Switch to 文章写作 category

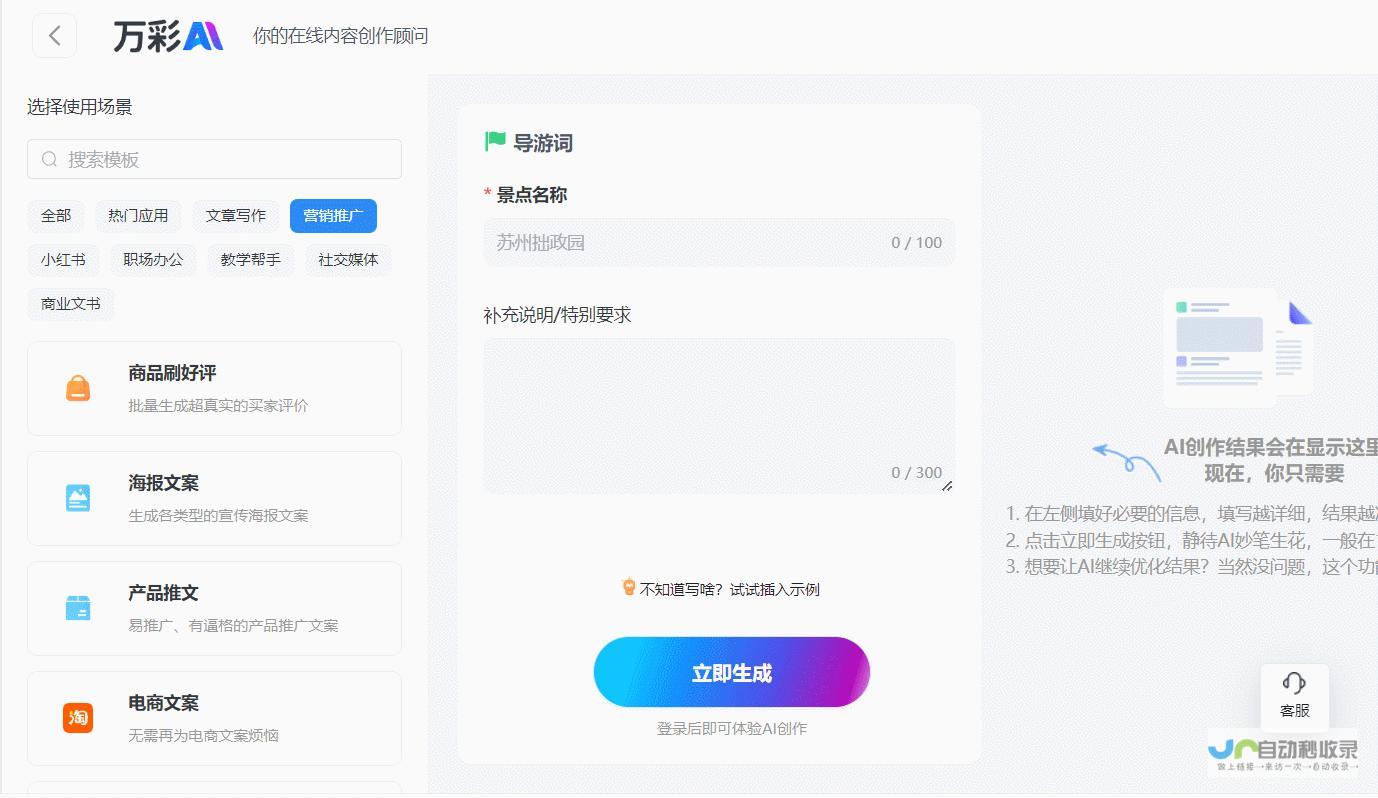pos(236,216)
